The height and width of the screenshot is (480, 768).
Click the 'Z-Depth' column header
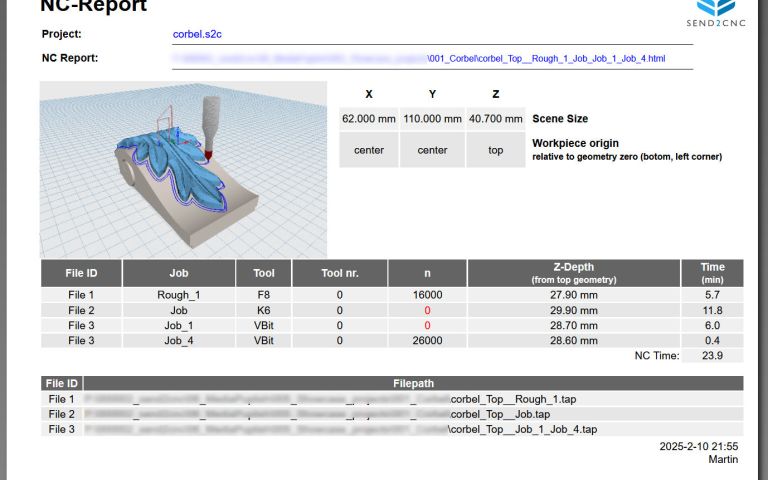[x=574, y=273]
